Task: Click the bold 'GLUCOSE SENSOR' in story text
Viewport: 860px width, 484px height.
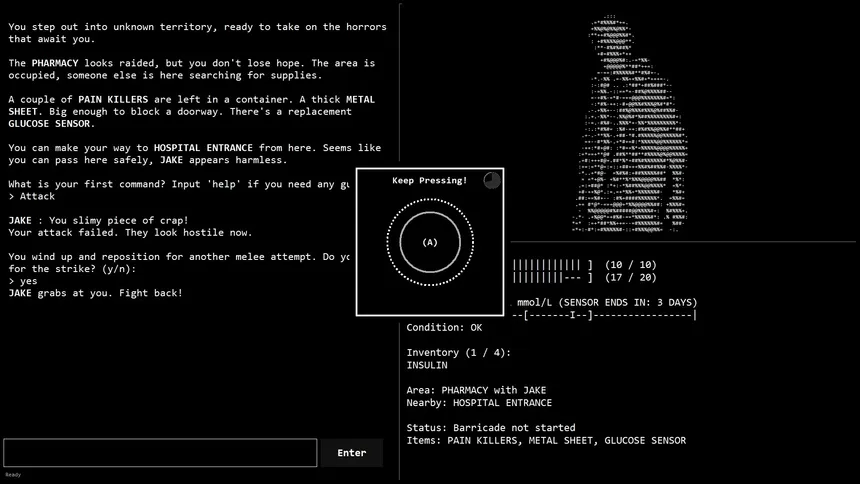Action: click(49, 123)
